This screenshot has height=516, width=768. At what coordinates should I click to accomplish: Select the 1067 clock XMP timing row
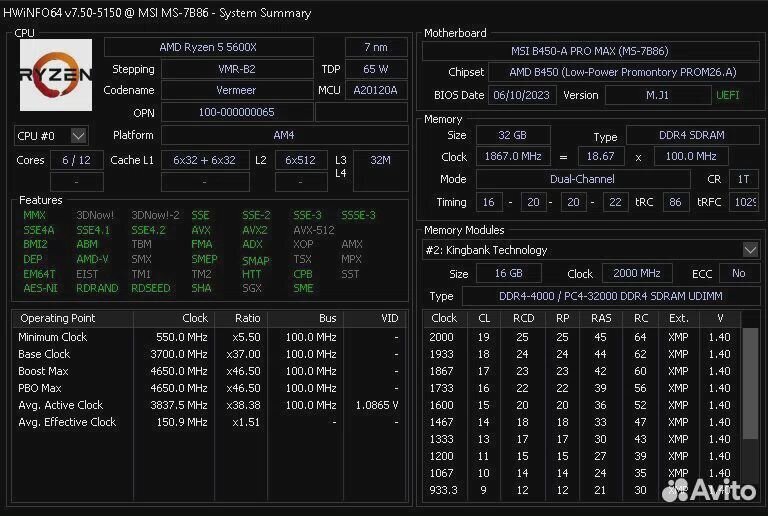pos(582,473)
